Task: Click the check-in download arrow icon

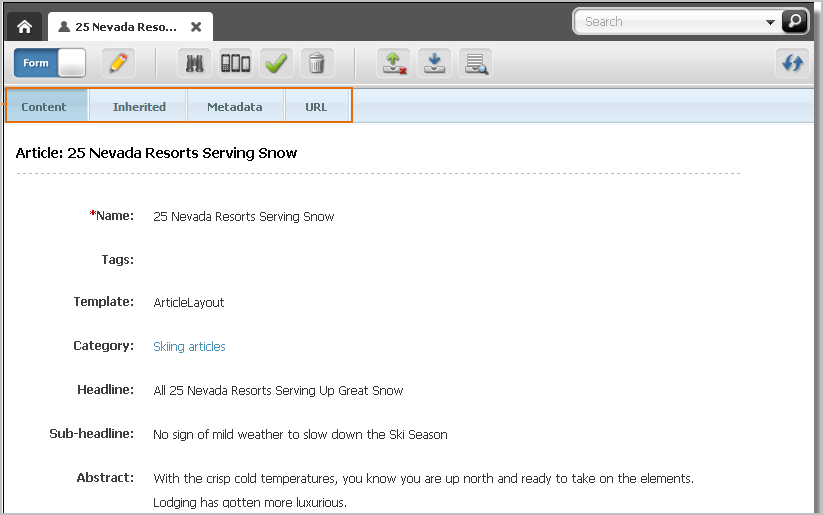Action: coord(435,64)
